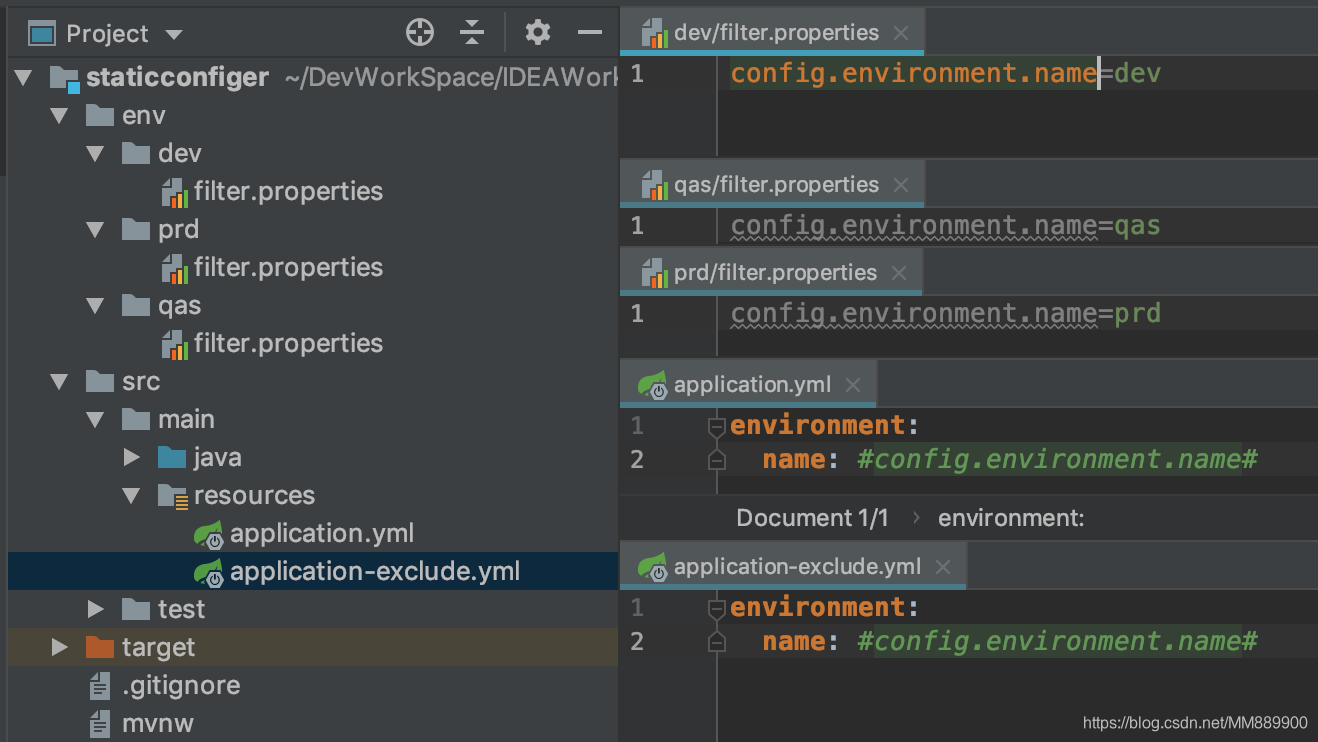1318x742 pixels.
Task: Select mvnw file name
Action: (158, 723)
